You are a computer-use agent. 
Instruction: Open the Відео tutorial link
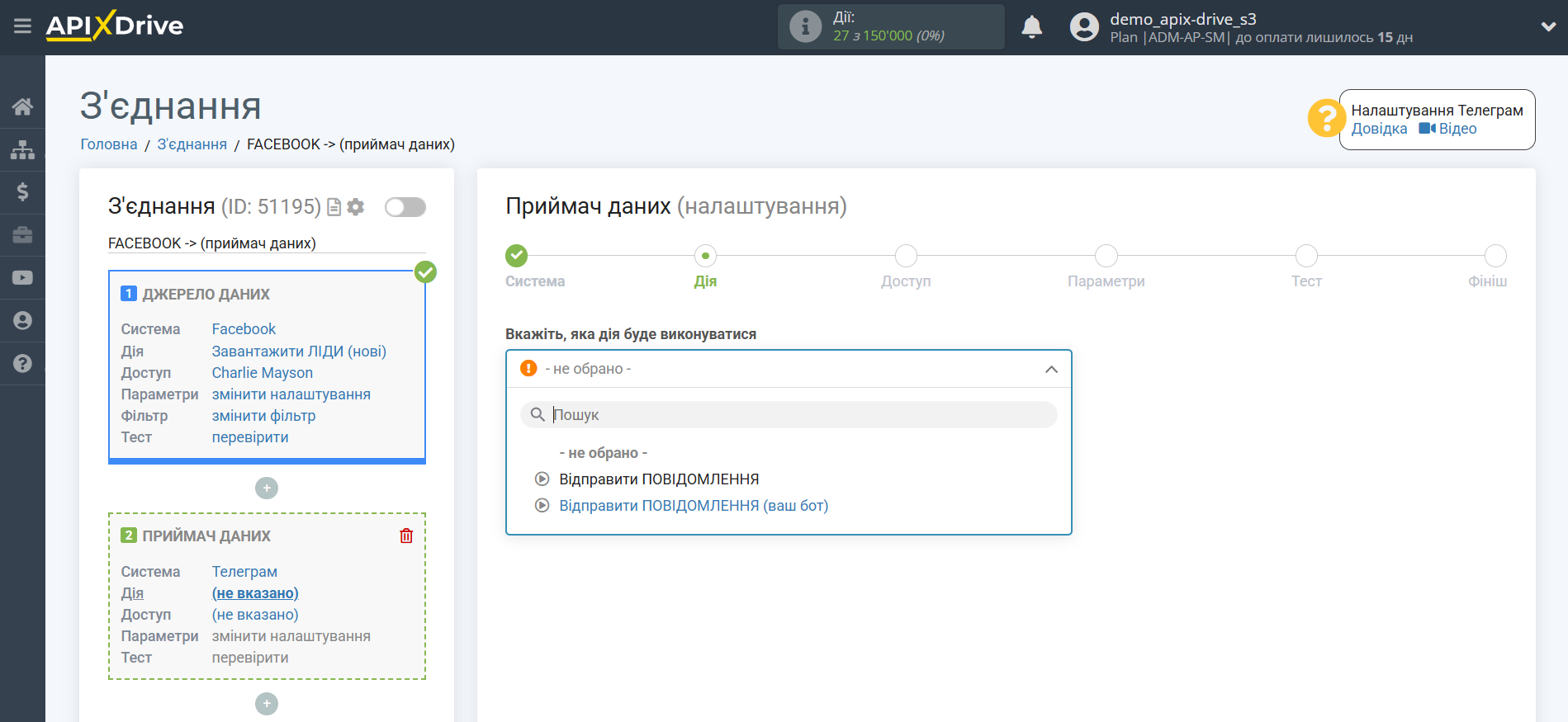pyautogui.click(x=1448, y=129)
